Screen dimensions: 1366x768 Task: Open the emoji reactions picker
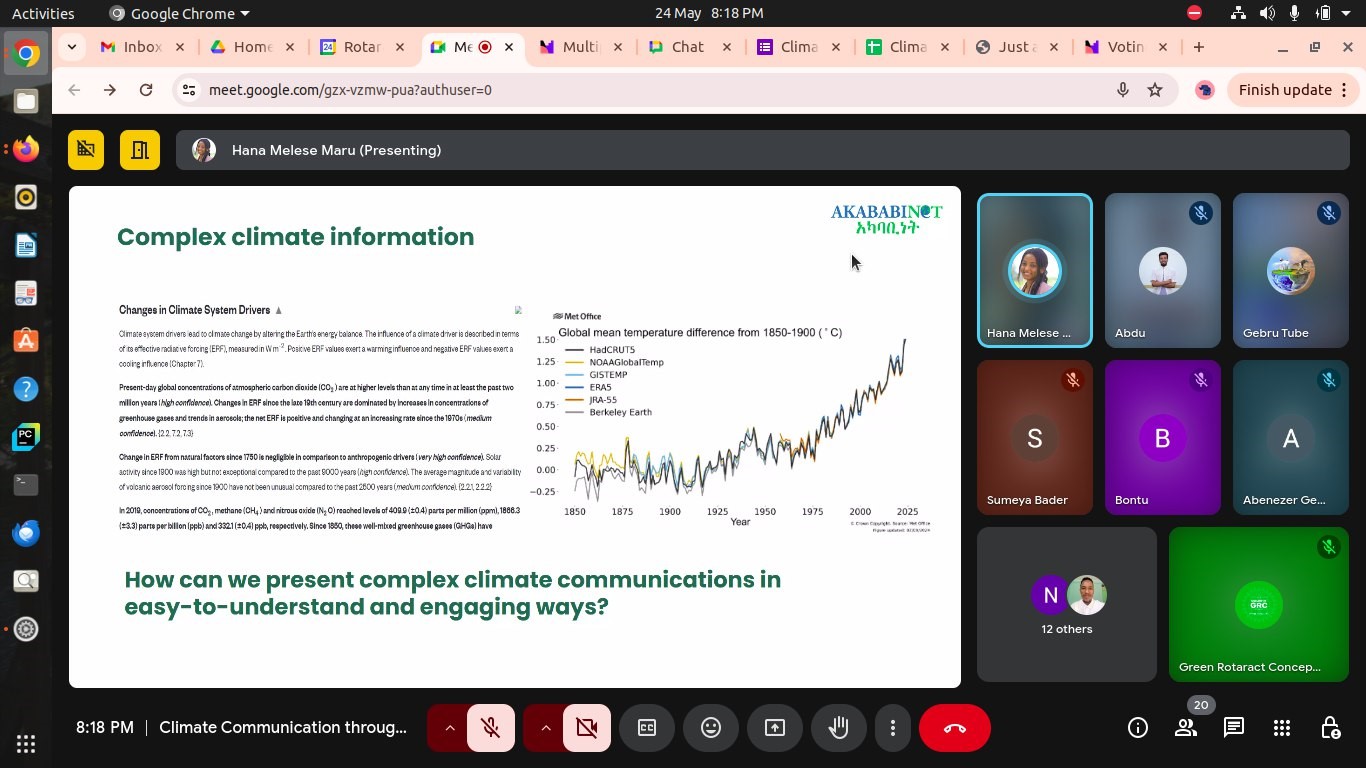pos(711,728)
